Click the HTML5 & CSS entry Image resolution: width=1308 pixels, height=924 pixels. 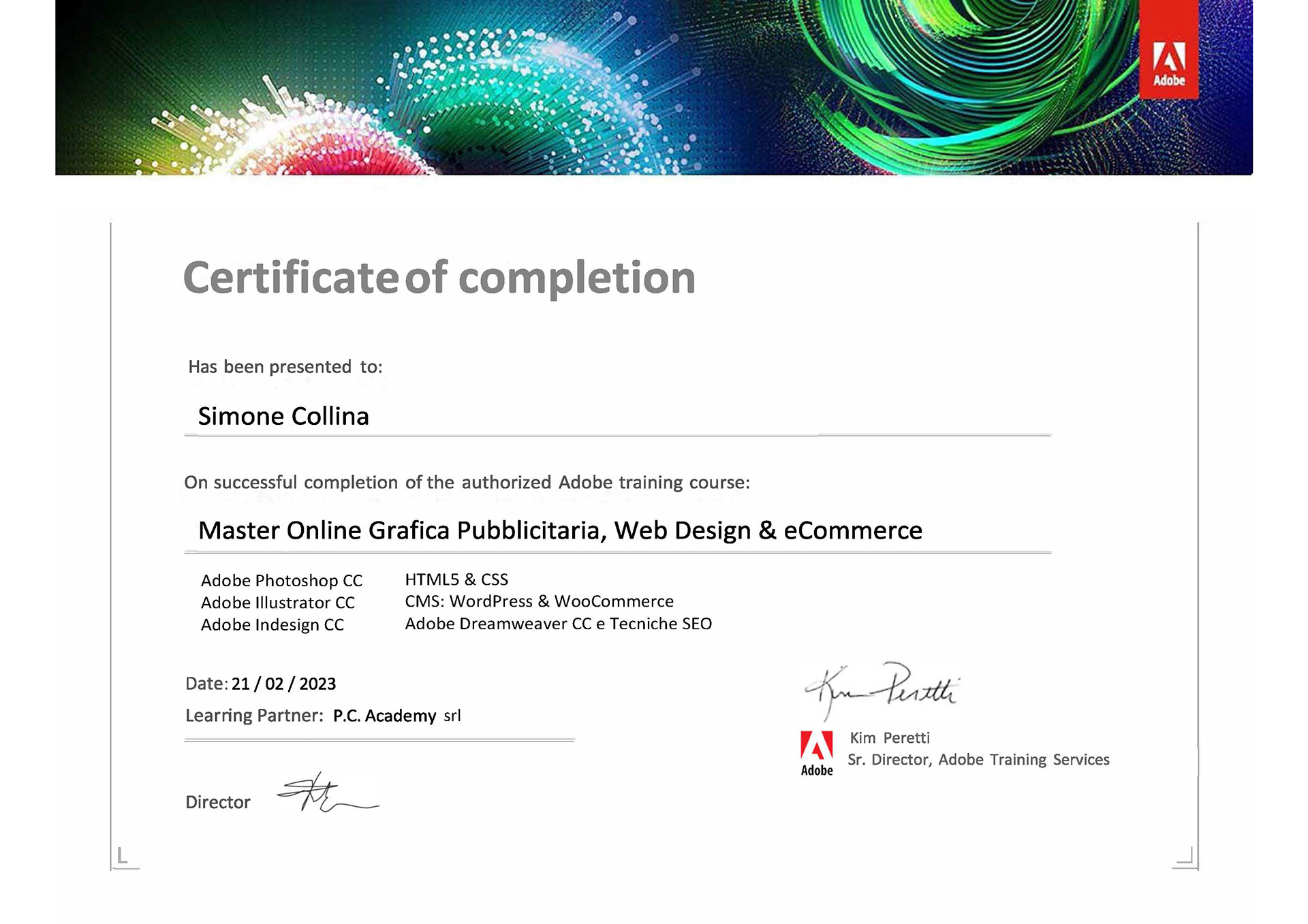[x=456, y=579]
